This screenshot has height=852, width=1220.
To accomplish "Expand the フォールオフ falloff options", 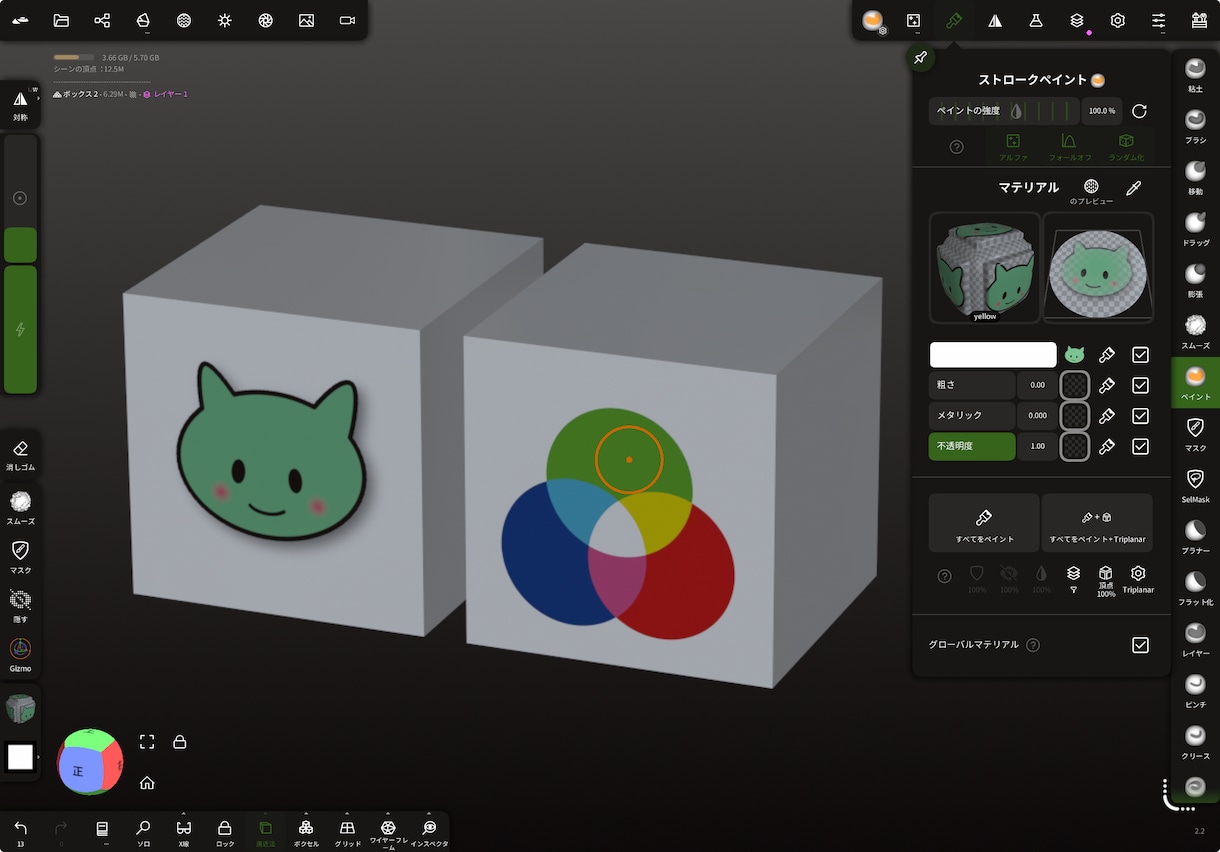I will (1069, 147).
